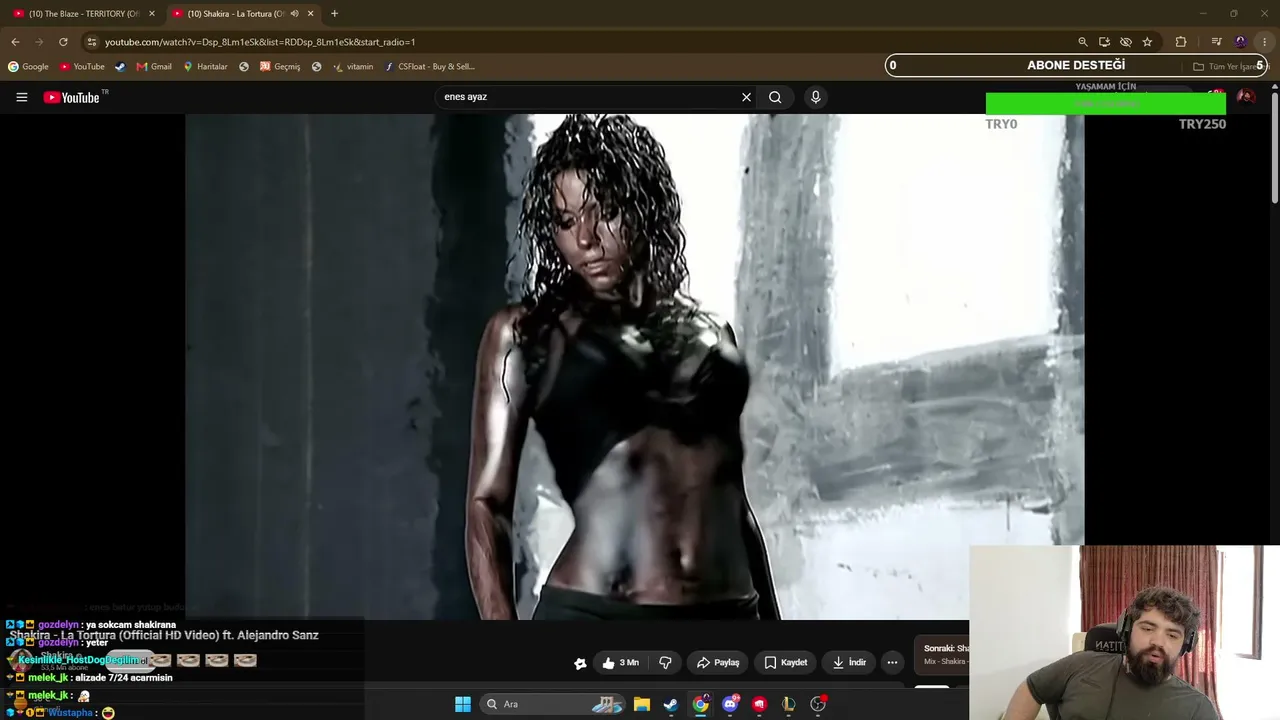
Task: Click the Windows taskbar search box 'Ara'
Action: point(552,704)
